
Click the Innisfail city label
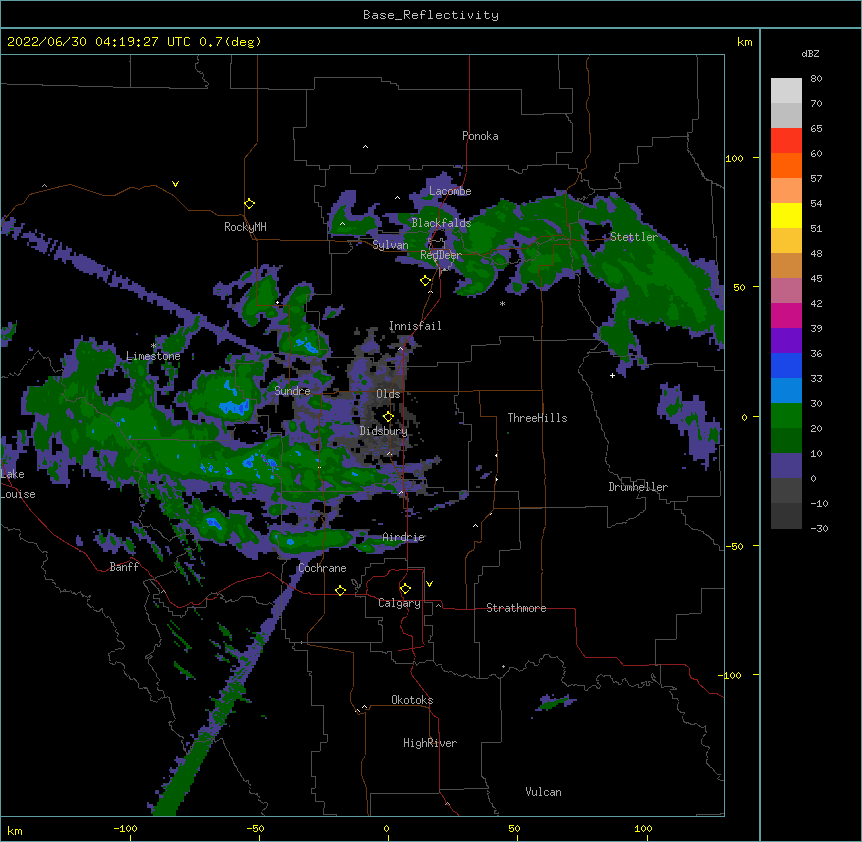pos(415,326)
